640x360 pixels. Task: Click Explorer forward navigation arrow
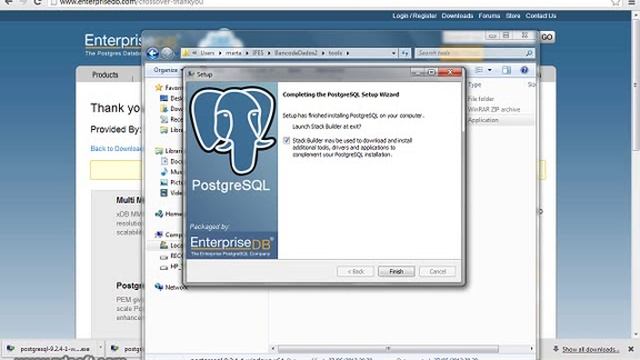(x=167, y=53)
